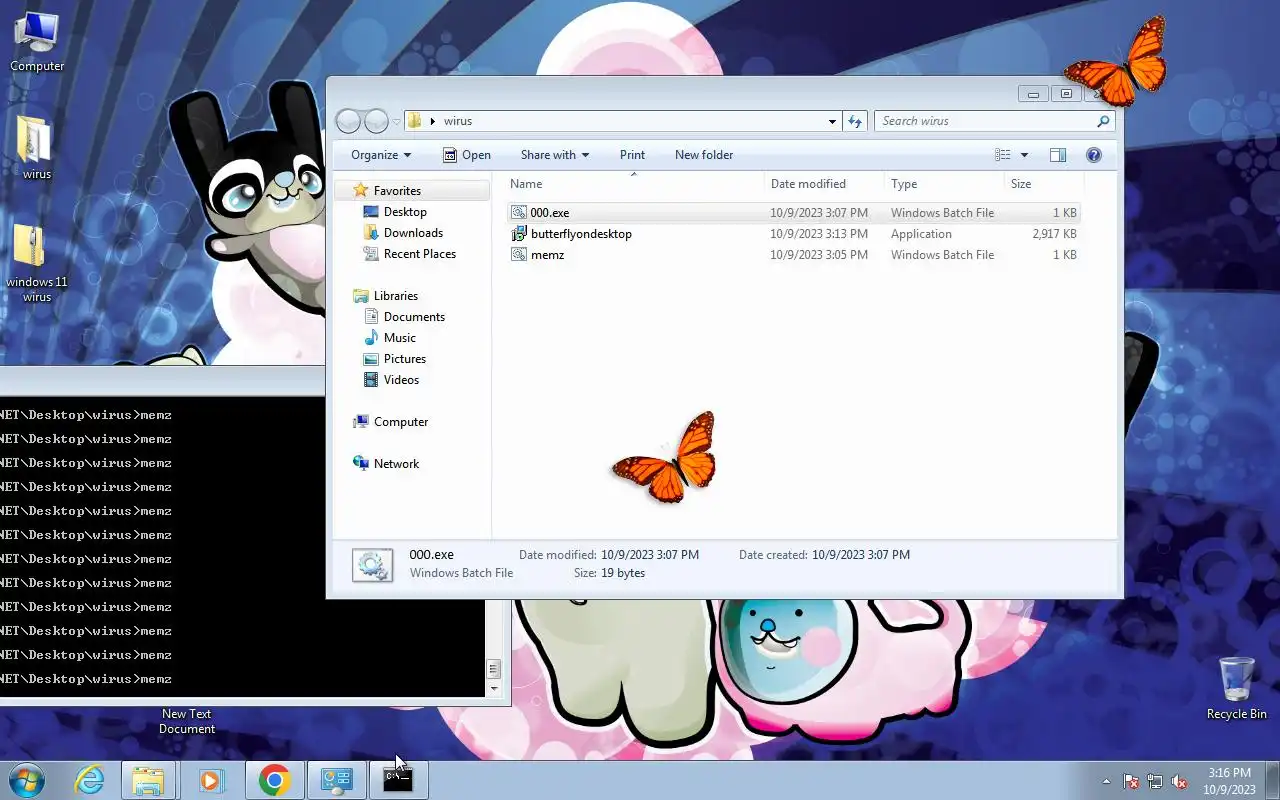Select the windows 11 wirus desktop archive

36,263
